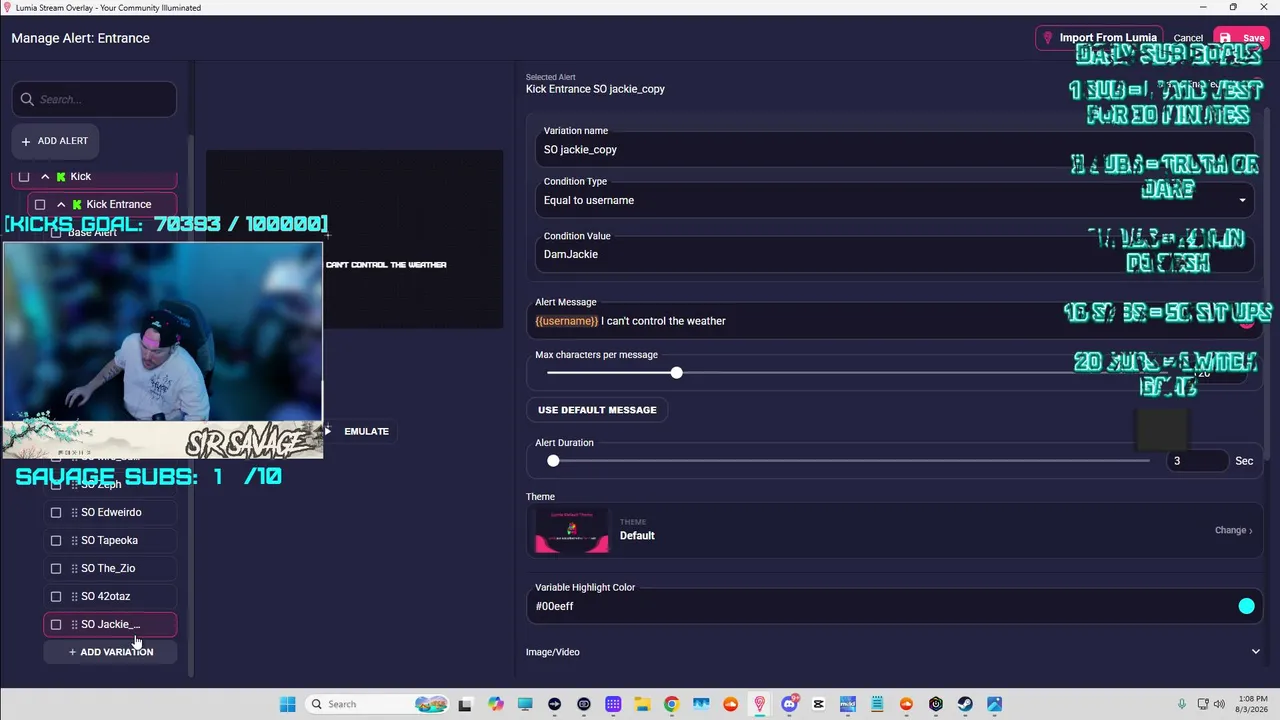Cancel the alert editing
Image resolution: width=1280 pixels, height=720 pixels.
pos(1188,38)
